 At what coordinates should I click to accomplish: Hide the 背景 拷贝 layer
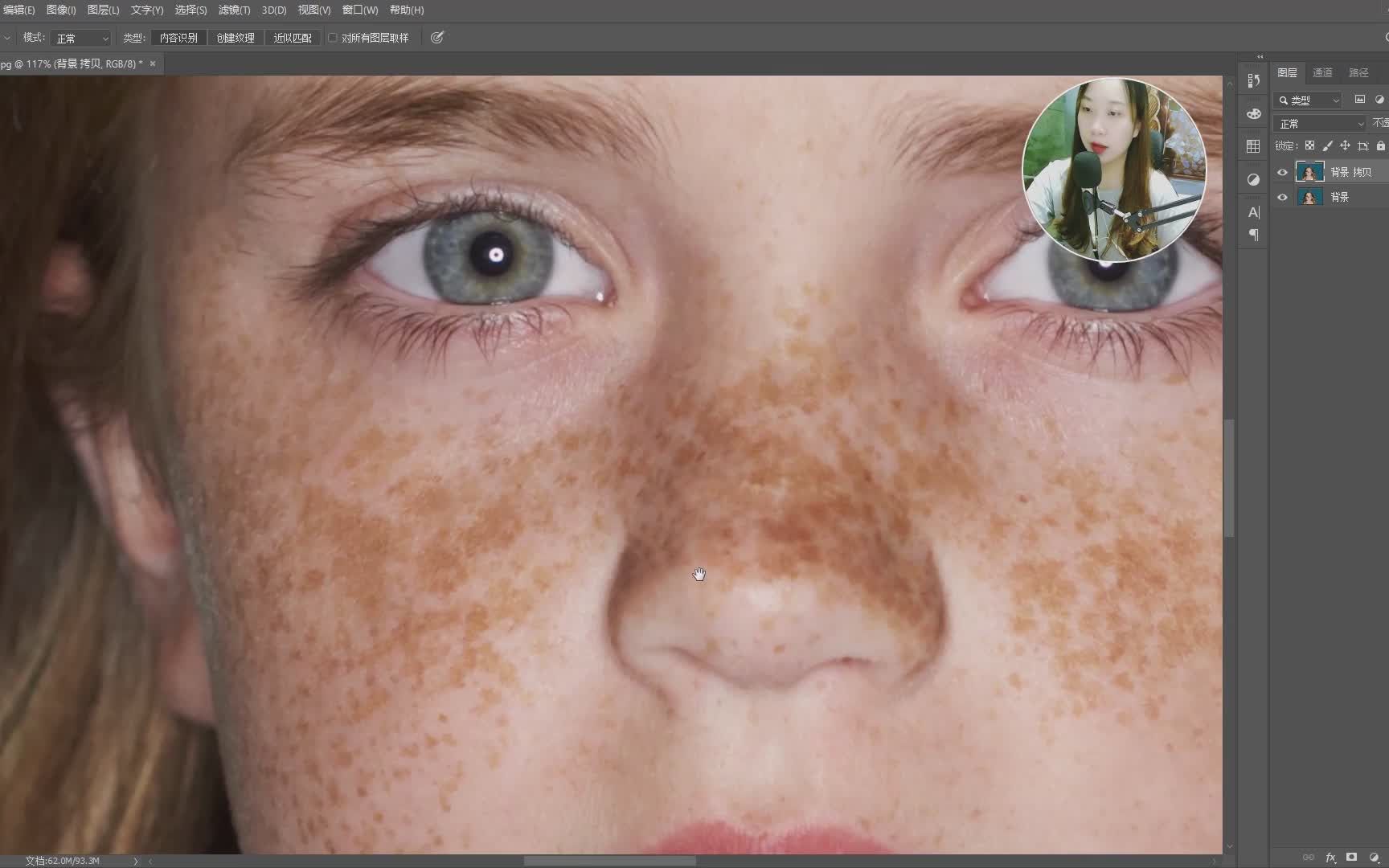pyautogui.click(x=1282, y=172)
